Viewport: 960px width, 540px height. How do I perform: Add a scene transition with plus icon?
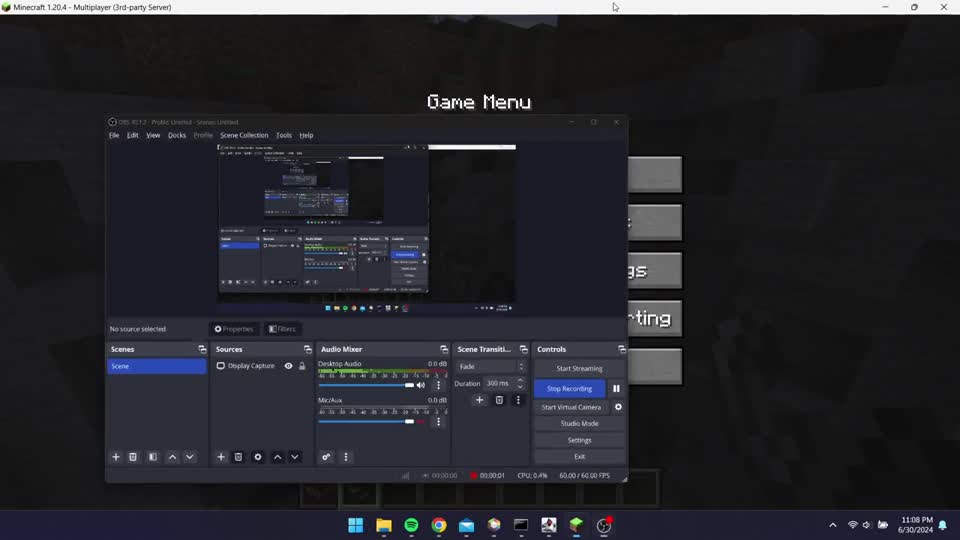pos(479,400)
